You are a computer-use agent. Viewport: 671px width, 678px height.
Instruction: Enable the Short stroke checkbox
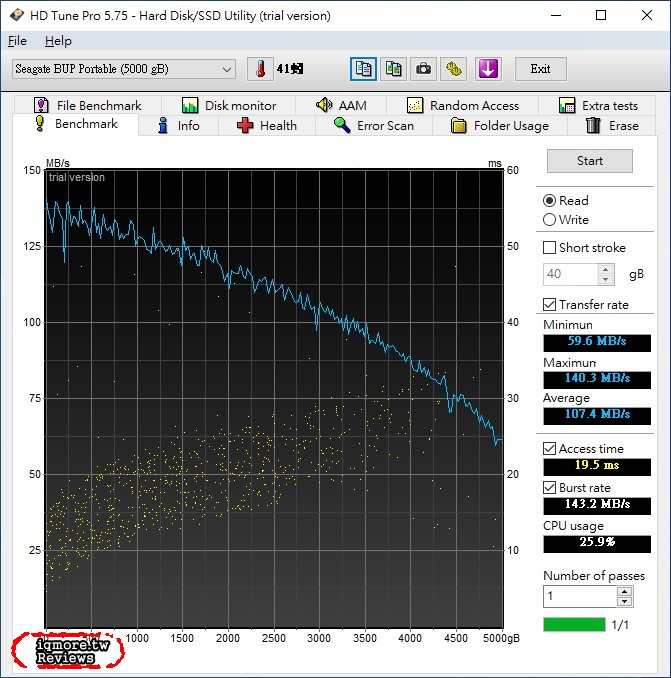click(550, 248)
